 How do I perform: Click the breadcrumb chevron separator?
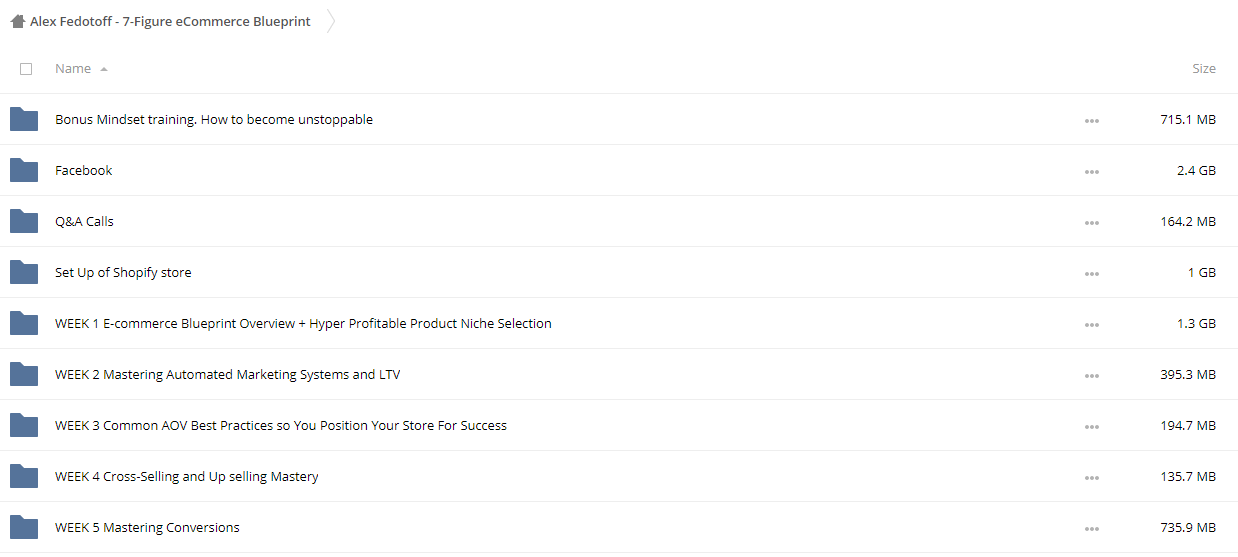[x=331, y=21]
